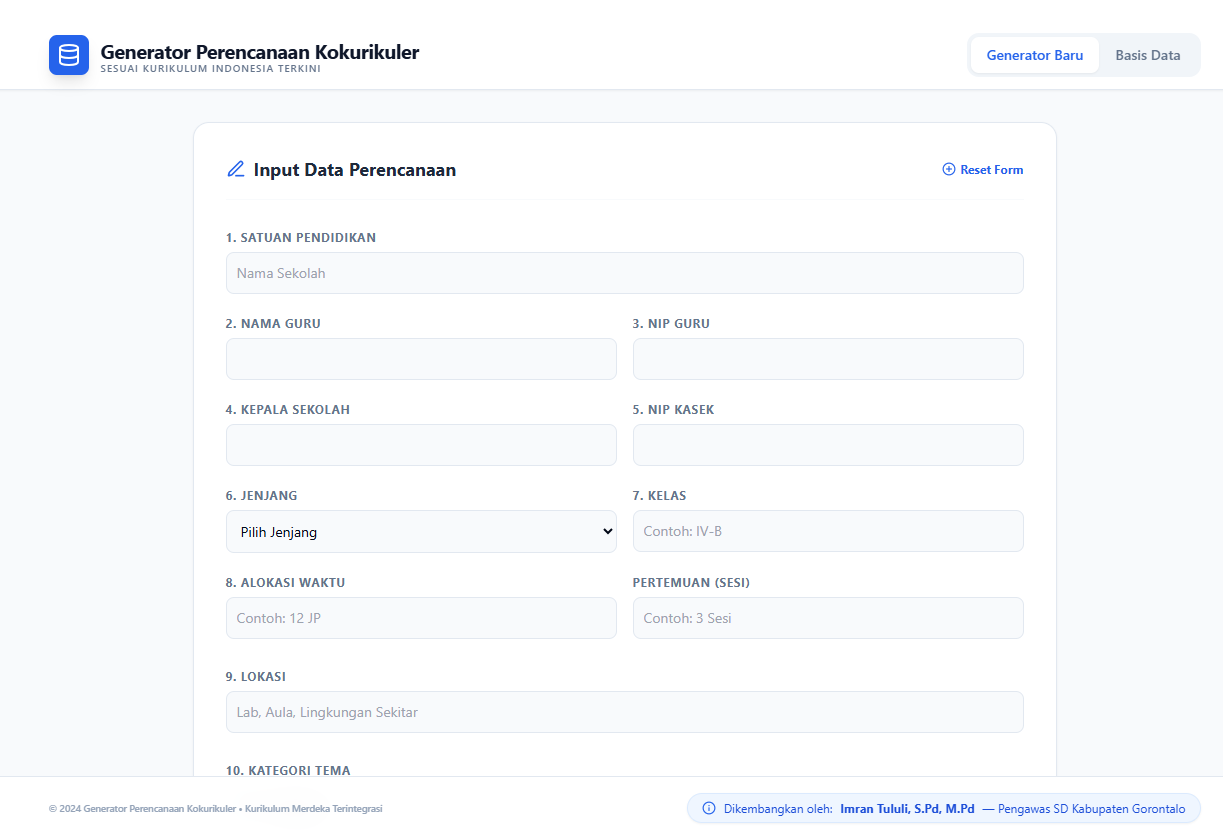
Task: Click the Input Data Perencanaan heading
Action: [x=354, y=170]
